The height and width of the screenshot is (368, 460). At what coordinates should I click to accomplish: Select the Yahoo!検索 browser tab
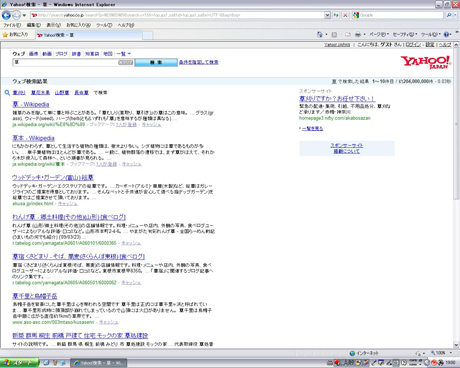(x=88, y=35)
